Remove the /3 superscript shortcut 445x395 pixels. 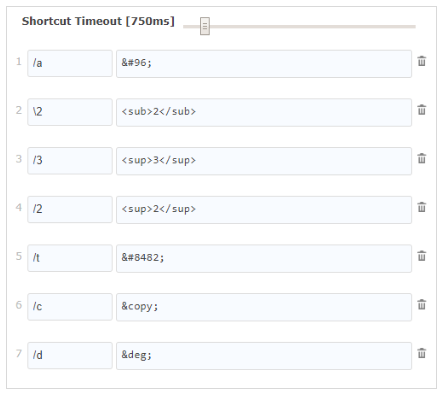click(x=422, y=159)
